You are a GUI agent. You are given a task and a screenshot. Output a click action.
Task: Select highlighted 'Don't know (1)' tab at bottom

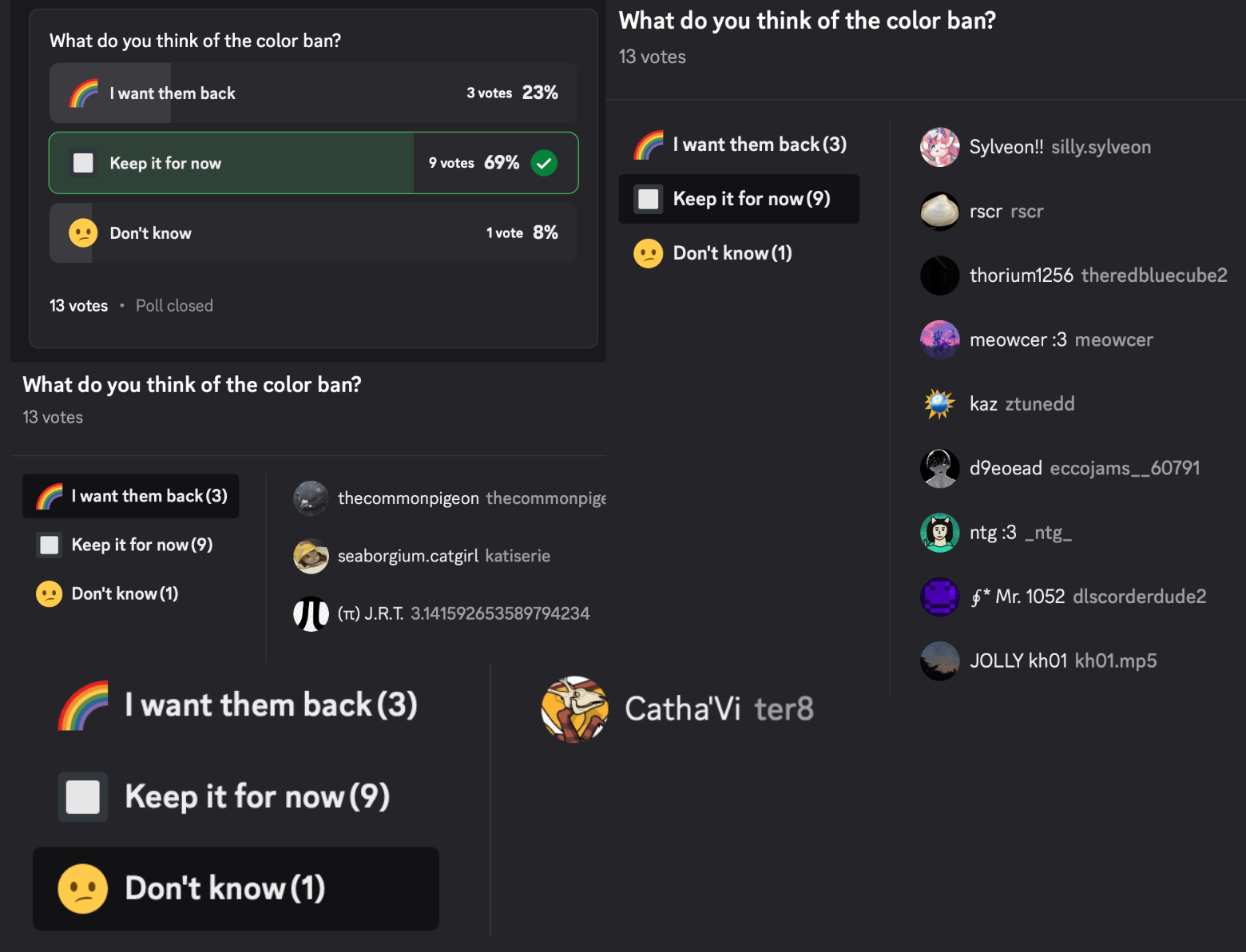point(236,888)
